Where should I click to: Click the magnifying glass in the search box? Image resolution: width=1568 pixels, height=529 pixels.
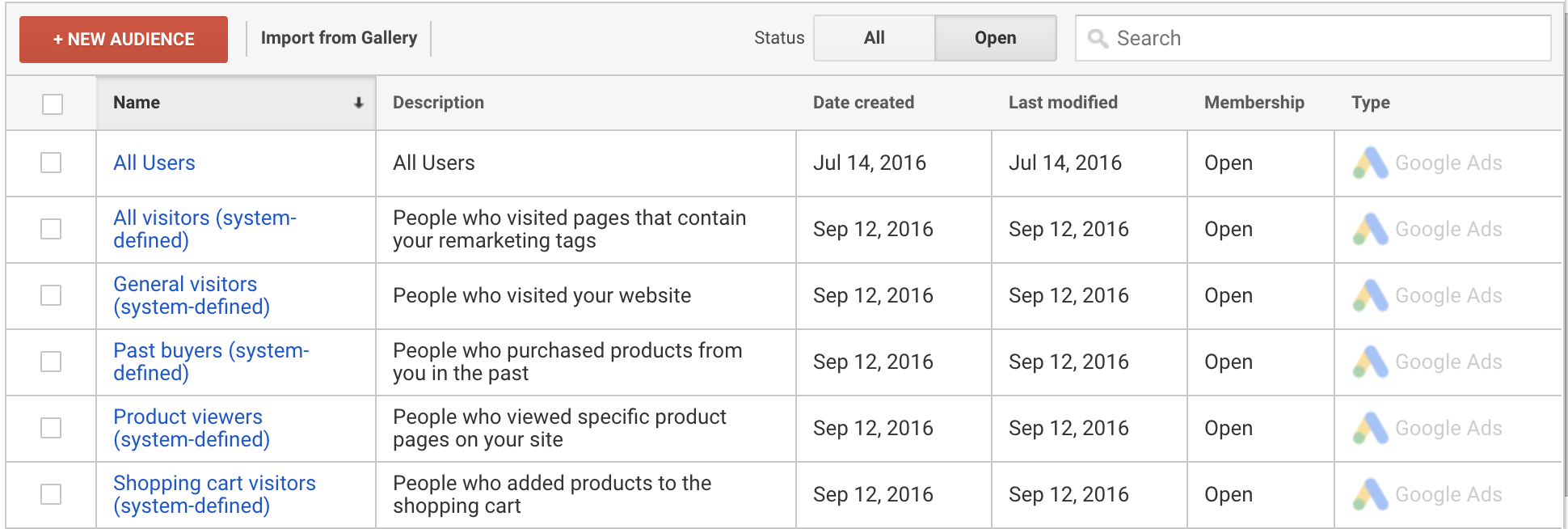(x=1098, y=38)
